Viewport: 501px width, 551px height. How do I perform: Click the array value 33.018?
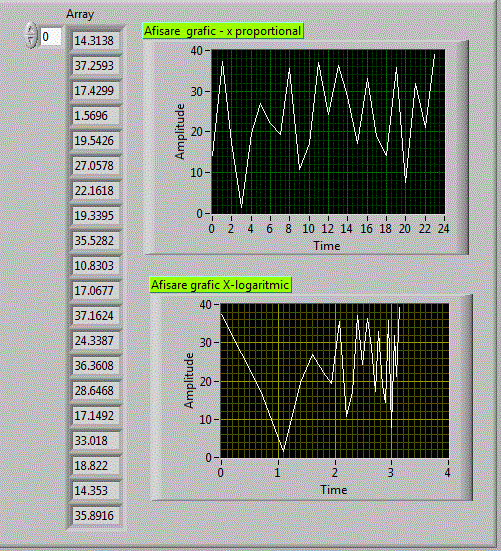tap(94, 441)
